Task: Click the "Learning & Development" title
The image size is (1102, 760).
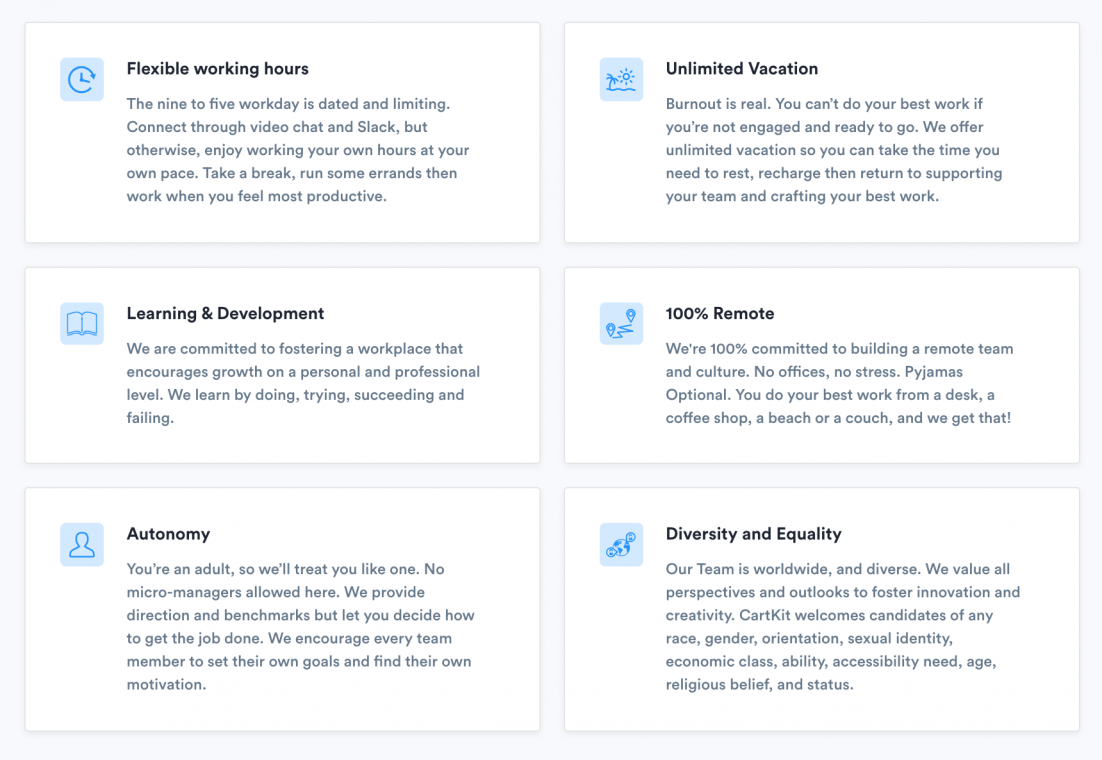Action: (x=225, y=314)
